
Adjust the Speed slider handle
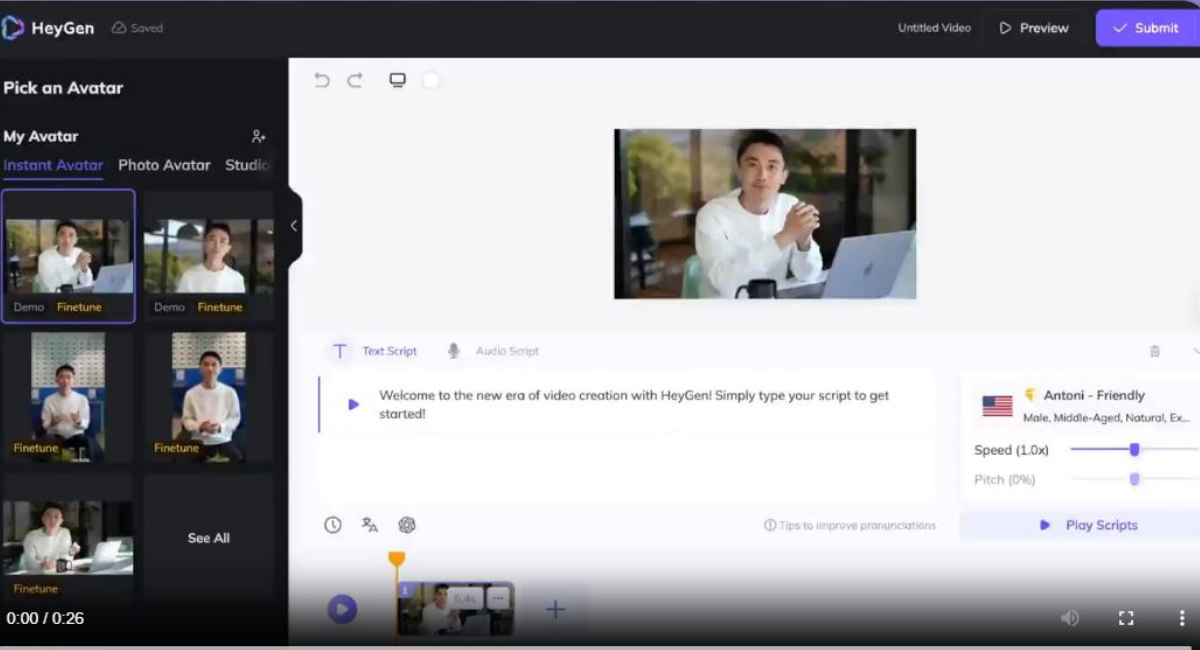[x=1134, y=450]
